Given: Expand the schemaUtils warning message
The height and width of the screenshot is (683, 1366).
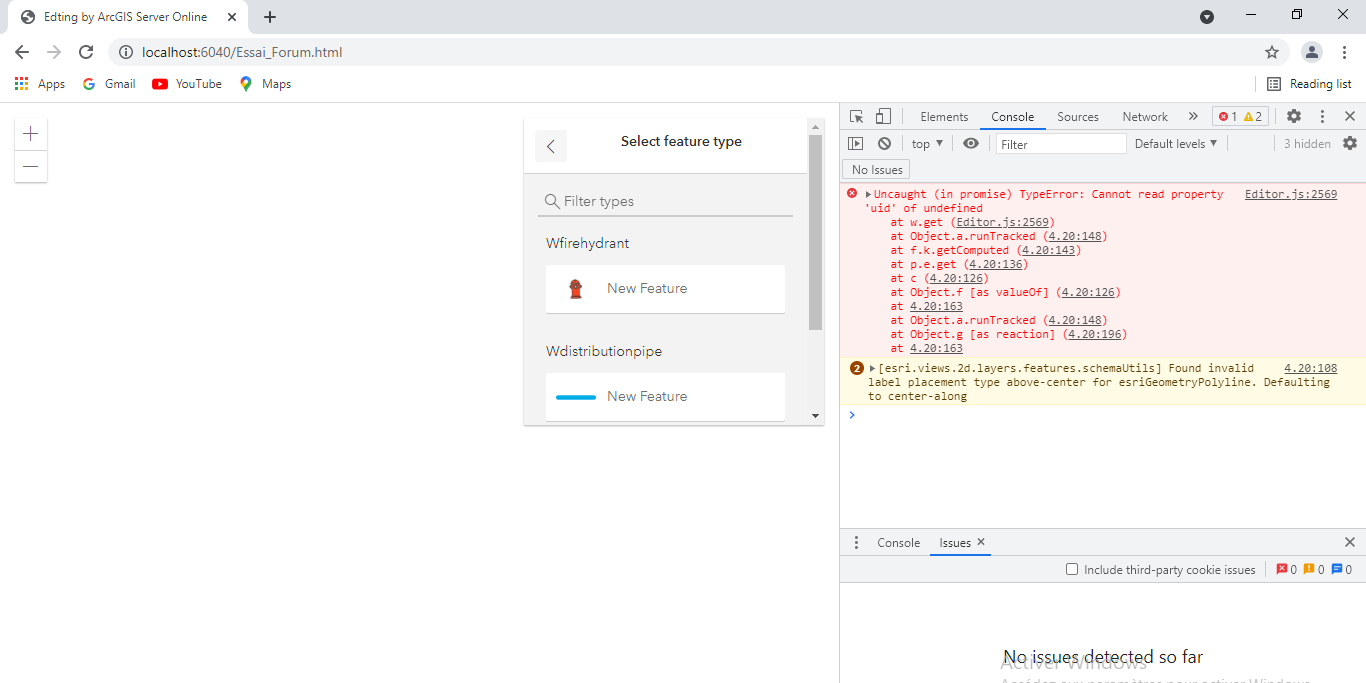Looking at the screenshot, I should pos(872,369).
